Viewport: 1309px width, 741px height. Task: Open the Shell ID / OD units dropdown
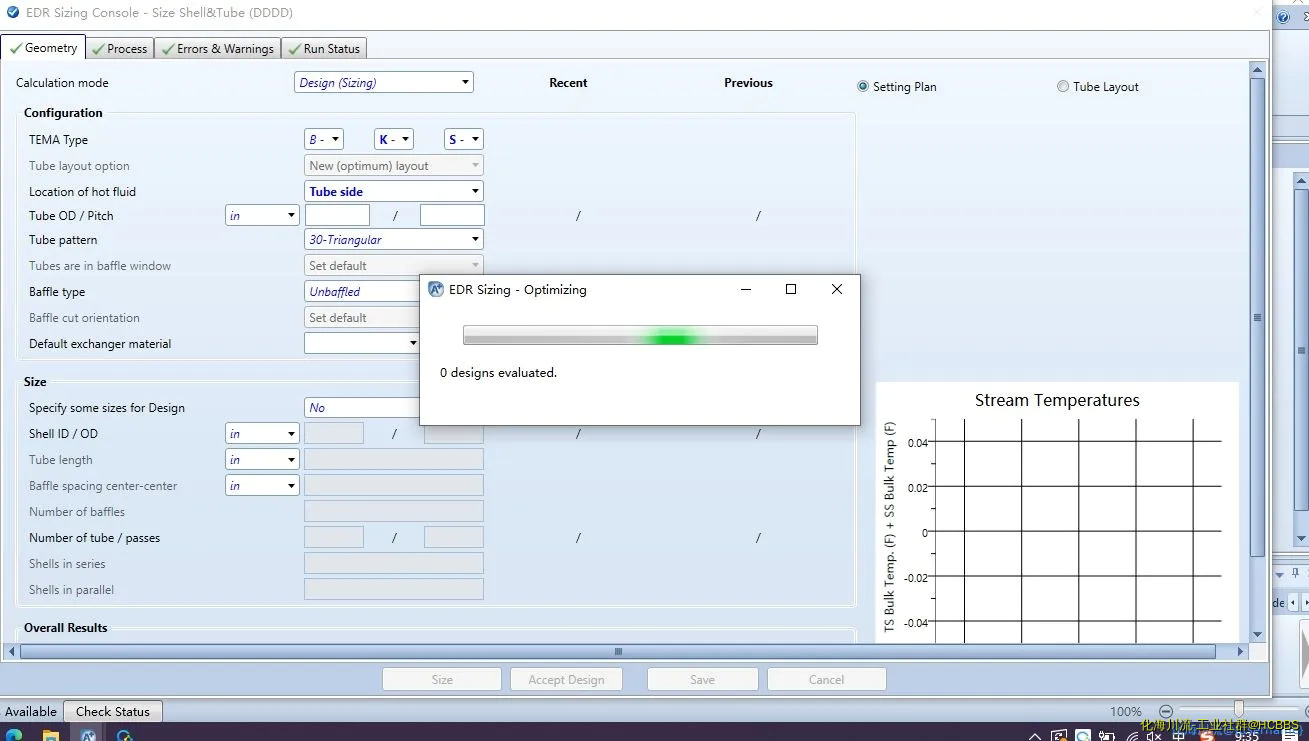[x=262, y=433]
